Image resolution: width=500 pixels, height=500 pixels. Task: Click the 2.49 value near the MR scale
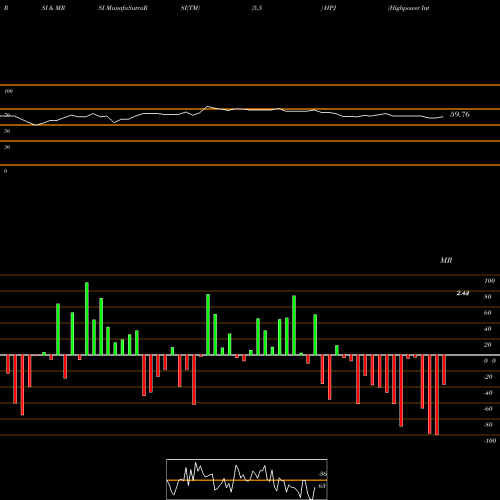(x=463, y=293)
